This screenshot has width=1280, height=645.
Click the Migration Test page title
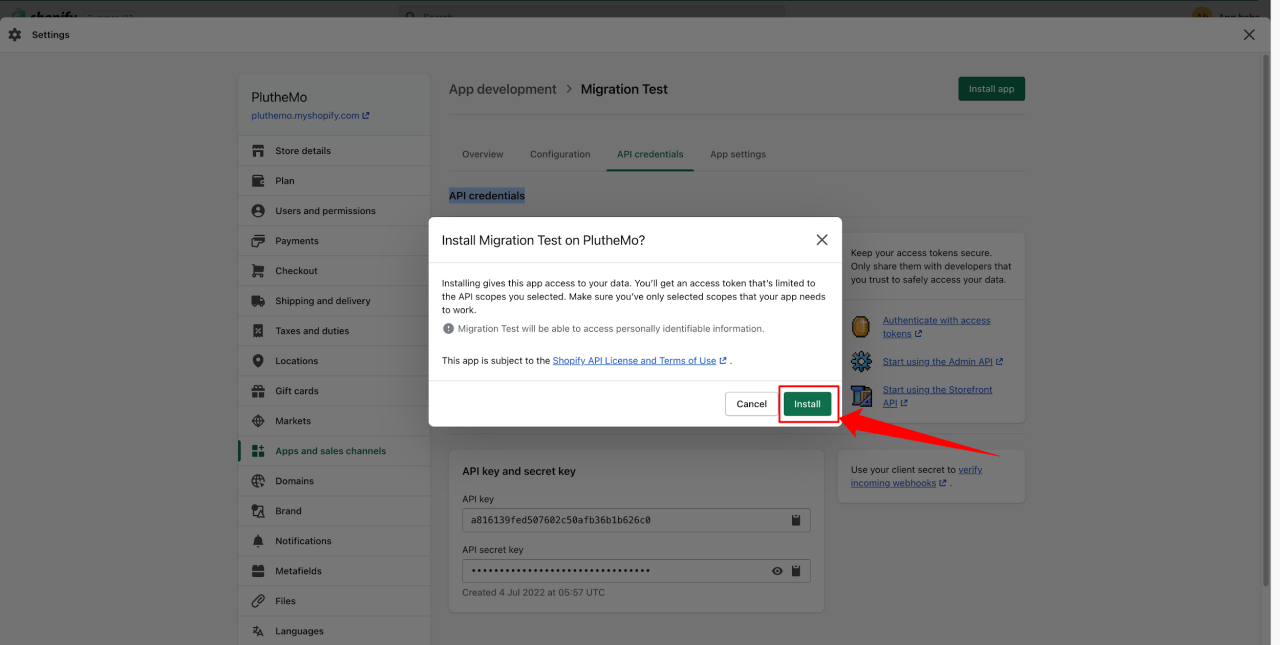(x=624, y=89)
